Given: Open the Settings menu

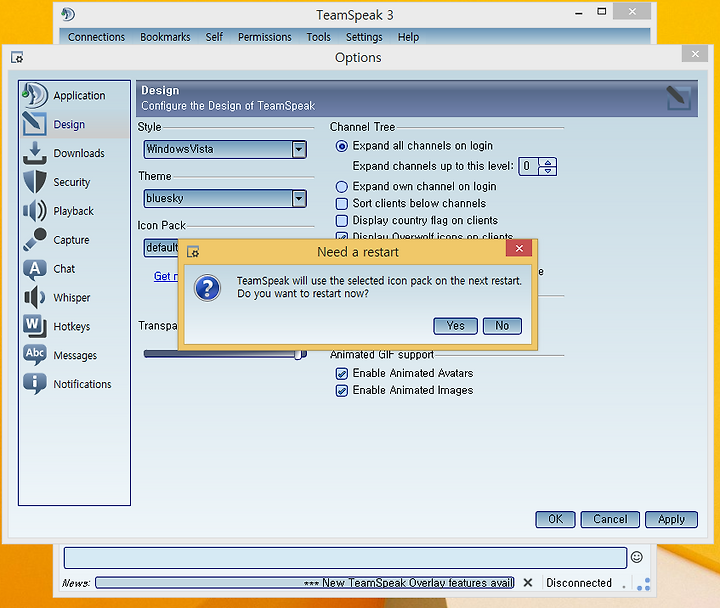Looking at the screenshot, I should coord(364,37).
